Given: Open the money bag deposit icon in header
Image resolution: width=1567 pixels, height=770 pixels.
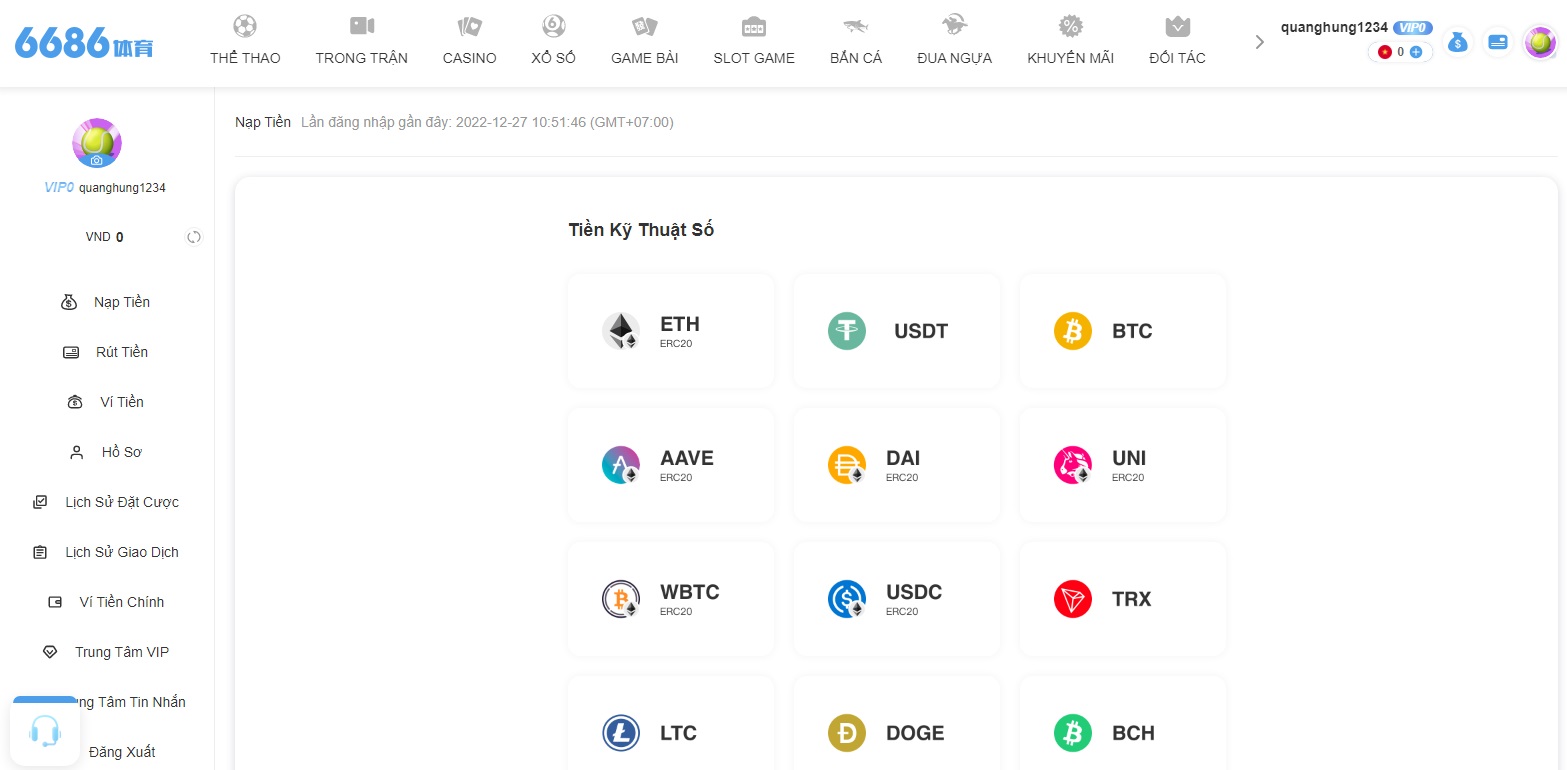Looking at the screenshot, I should pos(1458,42).
